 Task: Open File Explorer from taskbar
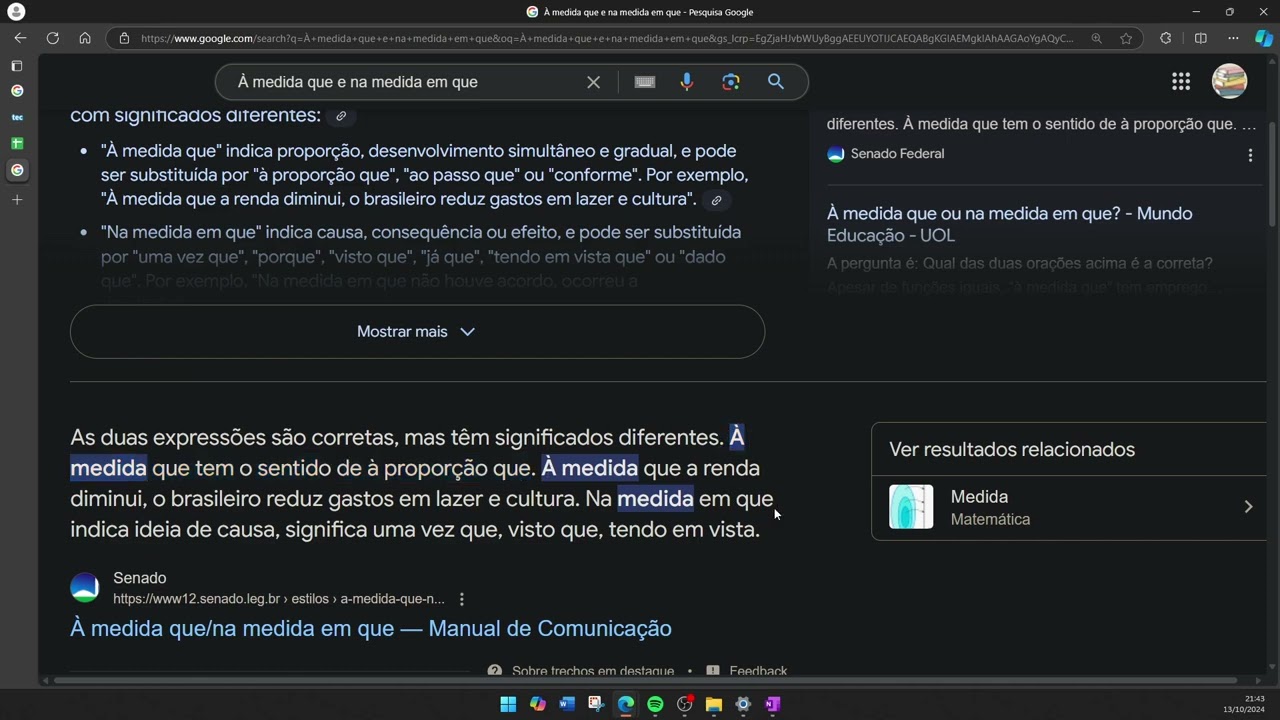(714, 704)
